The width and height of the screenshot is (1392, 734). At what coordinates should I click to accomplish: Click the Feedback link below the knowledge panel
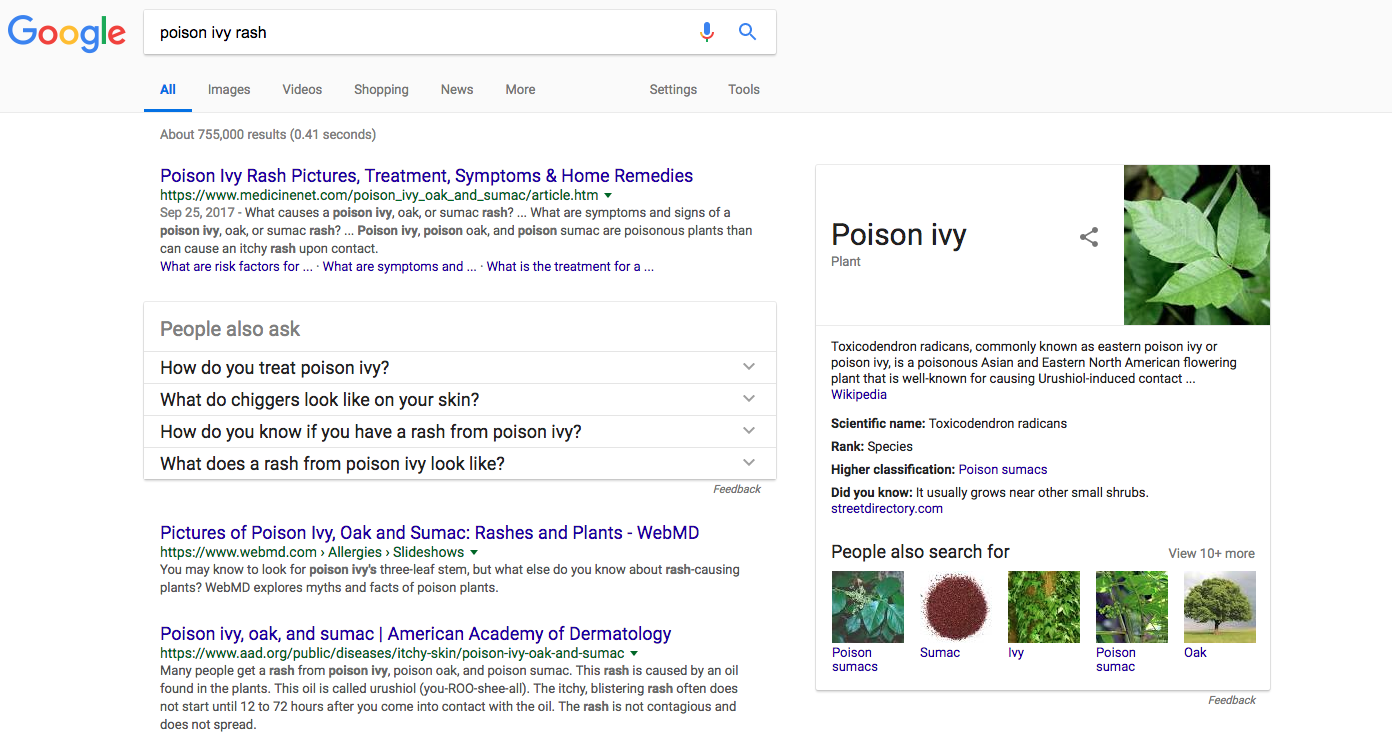pyautogui.click(x=1231, y=700)
